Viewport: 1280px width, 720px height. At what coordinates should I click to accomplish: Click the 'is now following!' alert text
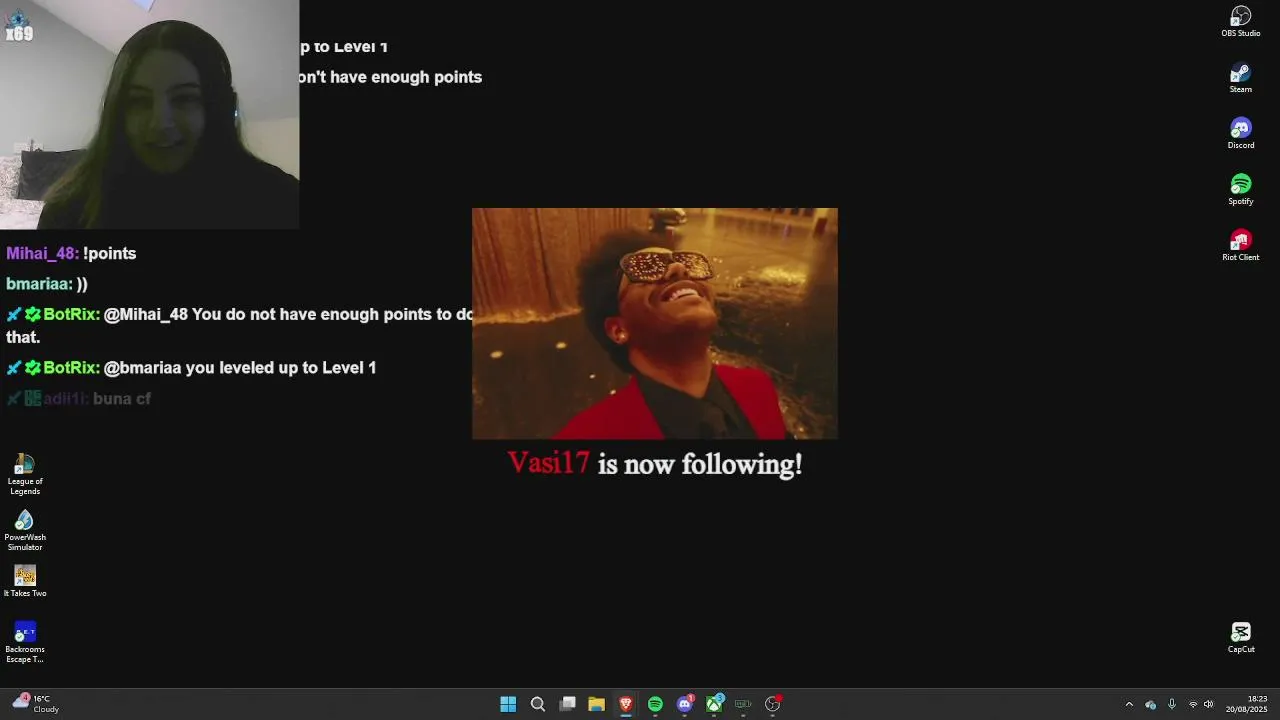coord(700,464)
